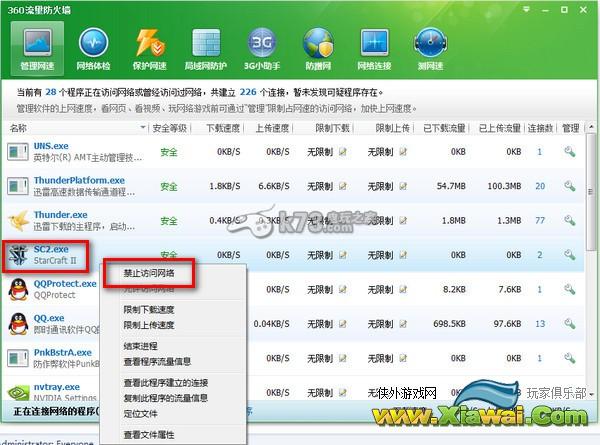Image resolution: width=600 pixels, height=445 pixels.
Task: Edit download limit icon for UNS.exe
Action: [x=343, y=152]
